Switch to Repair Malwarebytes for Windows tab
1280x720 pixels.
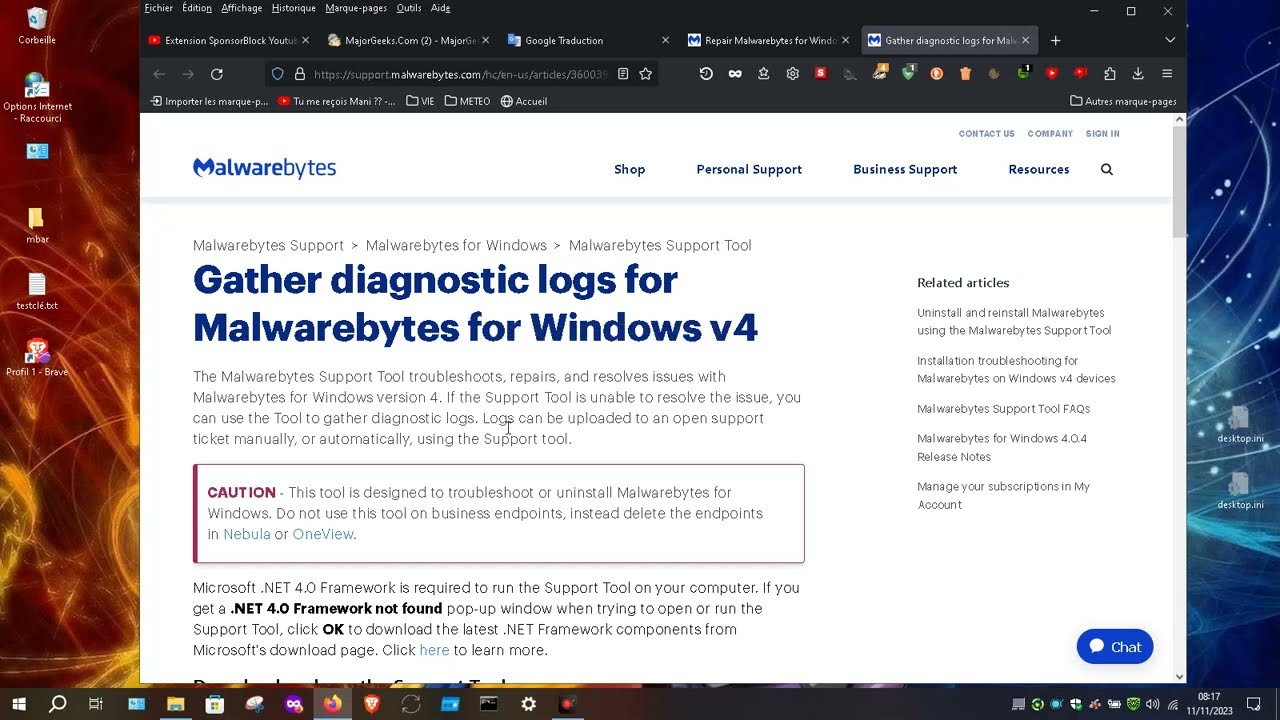[766, 41]
